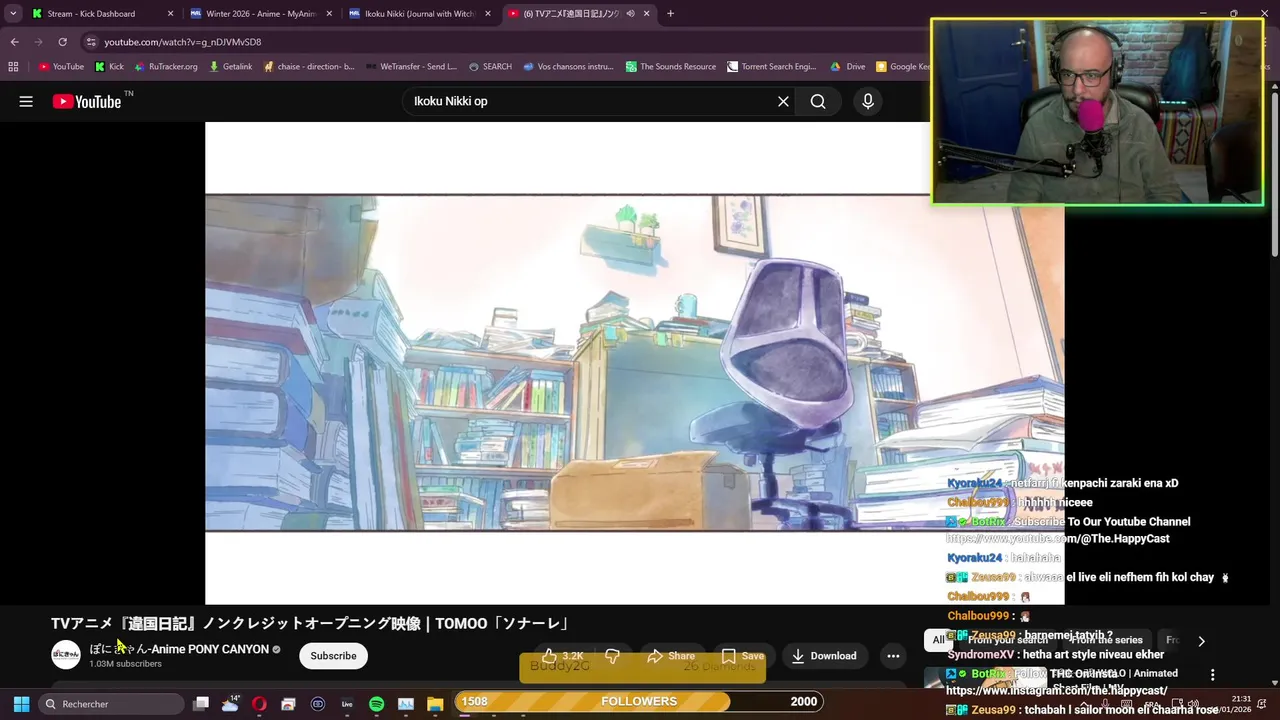This screenshot has width=1280, height=720.
Task: Save video to a playlist
Action: point(743,656)
